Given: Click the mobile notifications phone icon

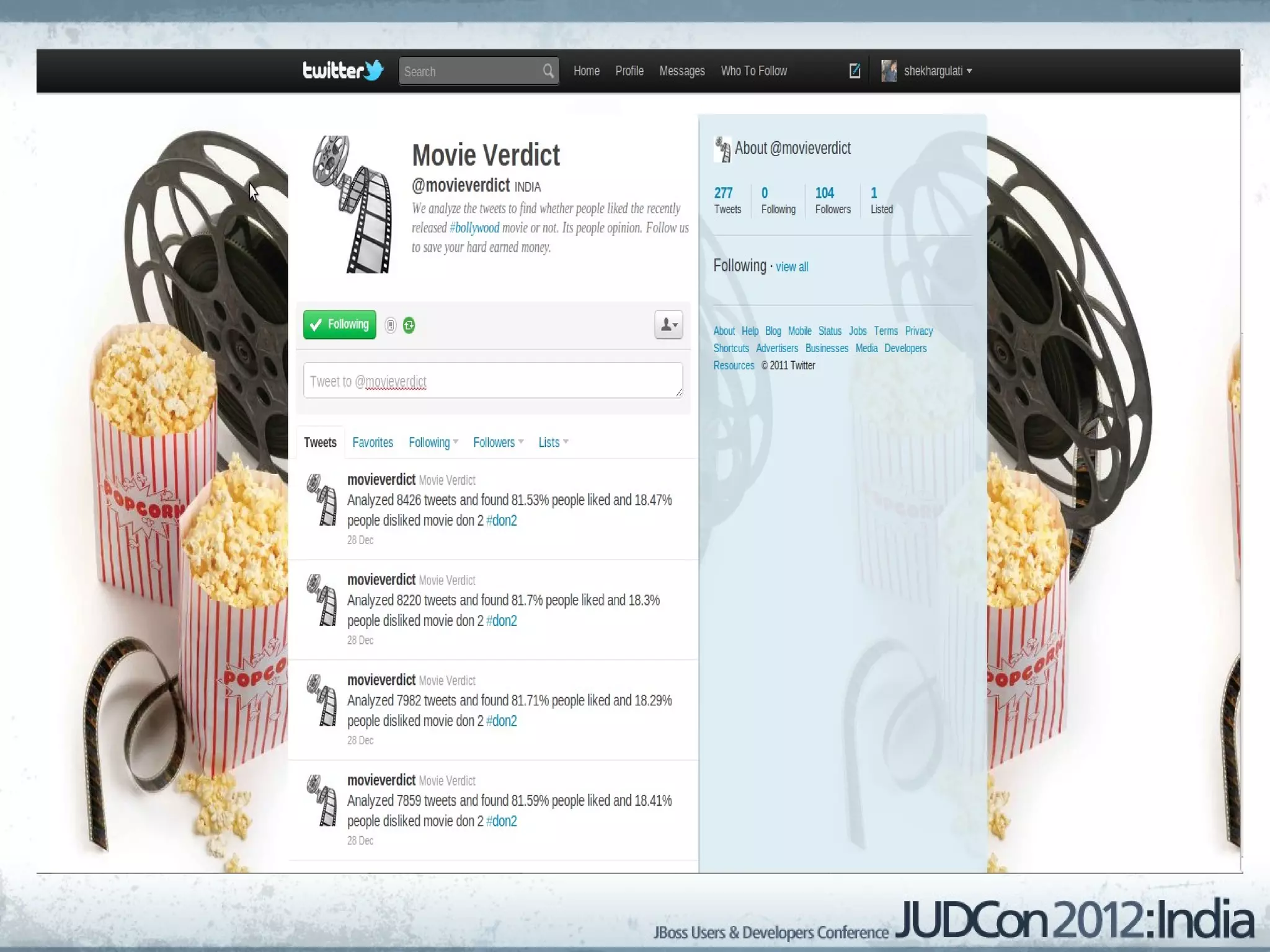Looking at the screenshot, I should click(x=390, y=325).
